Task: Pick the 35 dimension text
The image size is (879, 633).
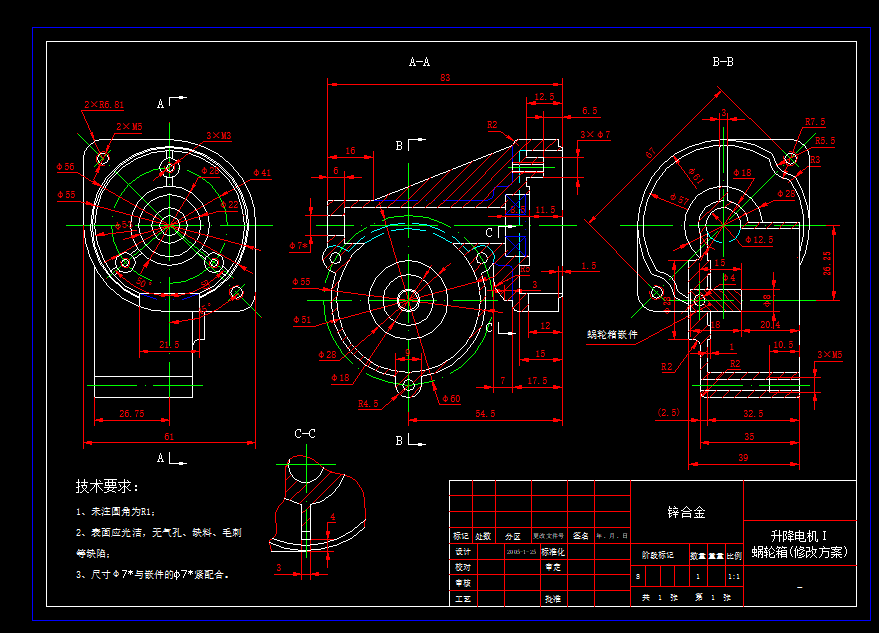Action: 750,437
